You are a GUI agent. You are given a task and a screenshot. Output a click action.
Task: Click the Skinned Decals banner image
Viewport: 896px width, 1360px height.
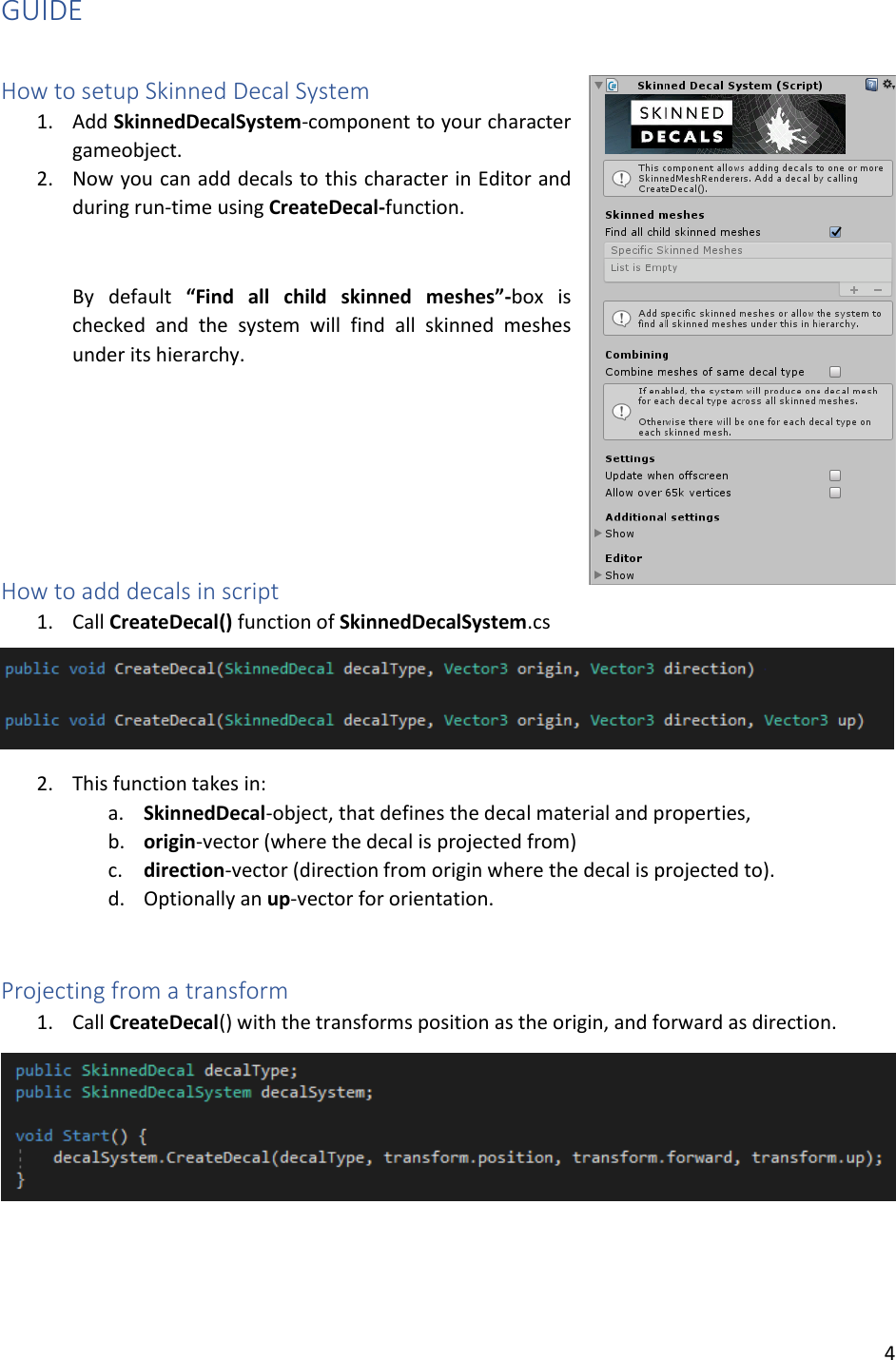coord(726,123)
